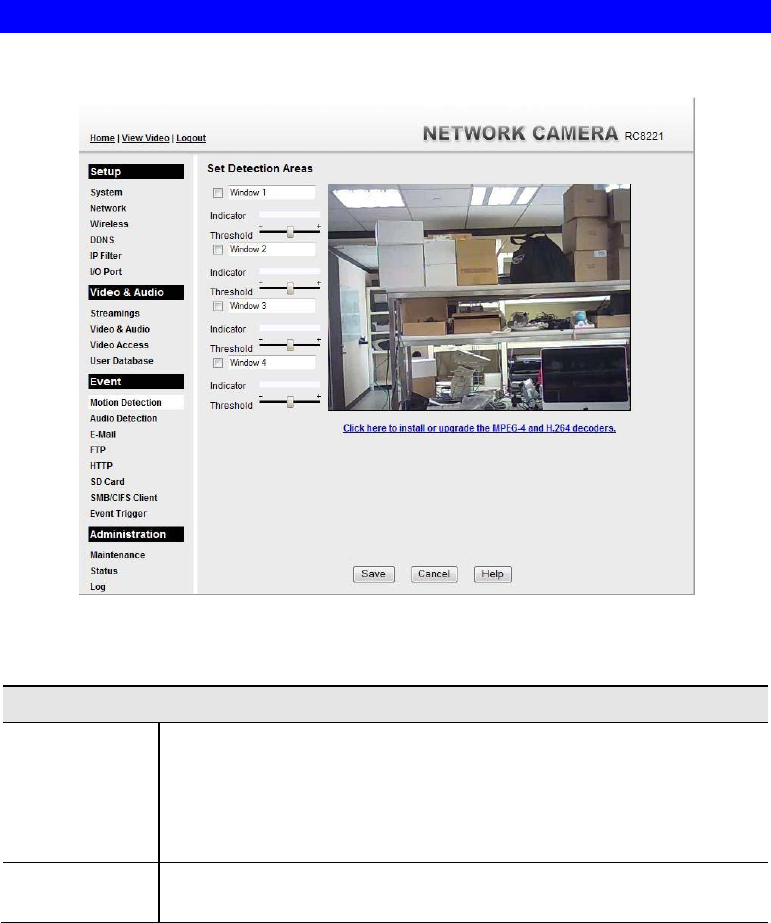771x923 pixels.
Task: Open the Video Access page
Action: coord(119,345)
